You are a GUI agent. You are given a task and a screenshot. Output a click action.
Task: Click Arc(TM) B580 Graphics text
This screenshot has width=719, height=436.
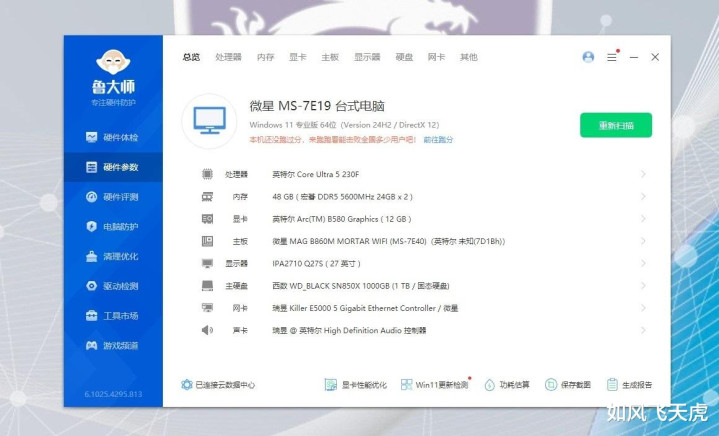click(x=342, y=219)
